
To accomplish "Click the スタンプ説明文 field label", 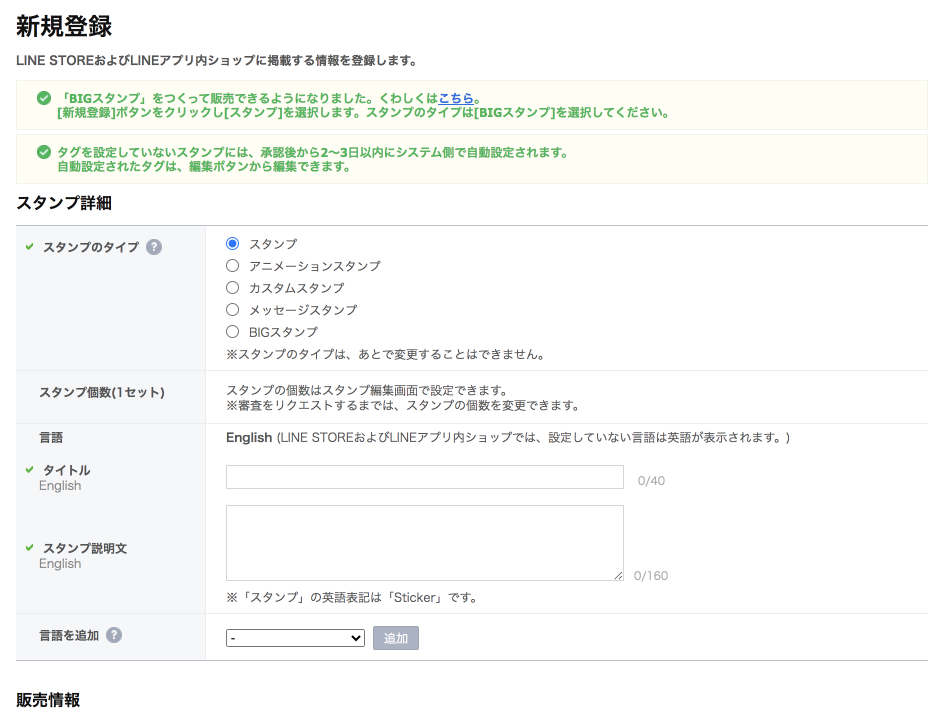I will coord(85,548).
